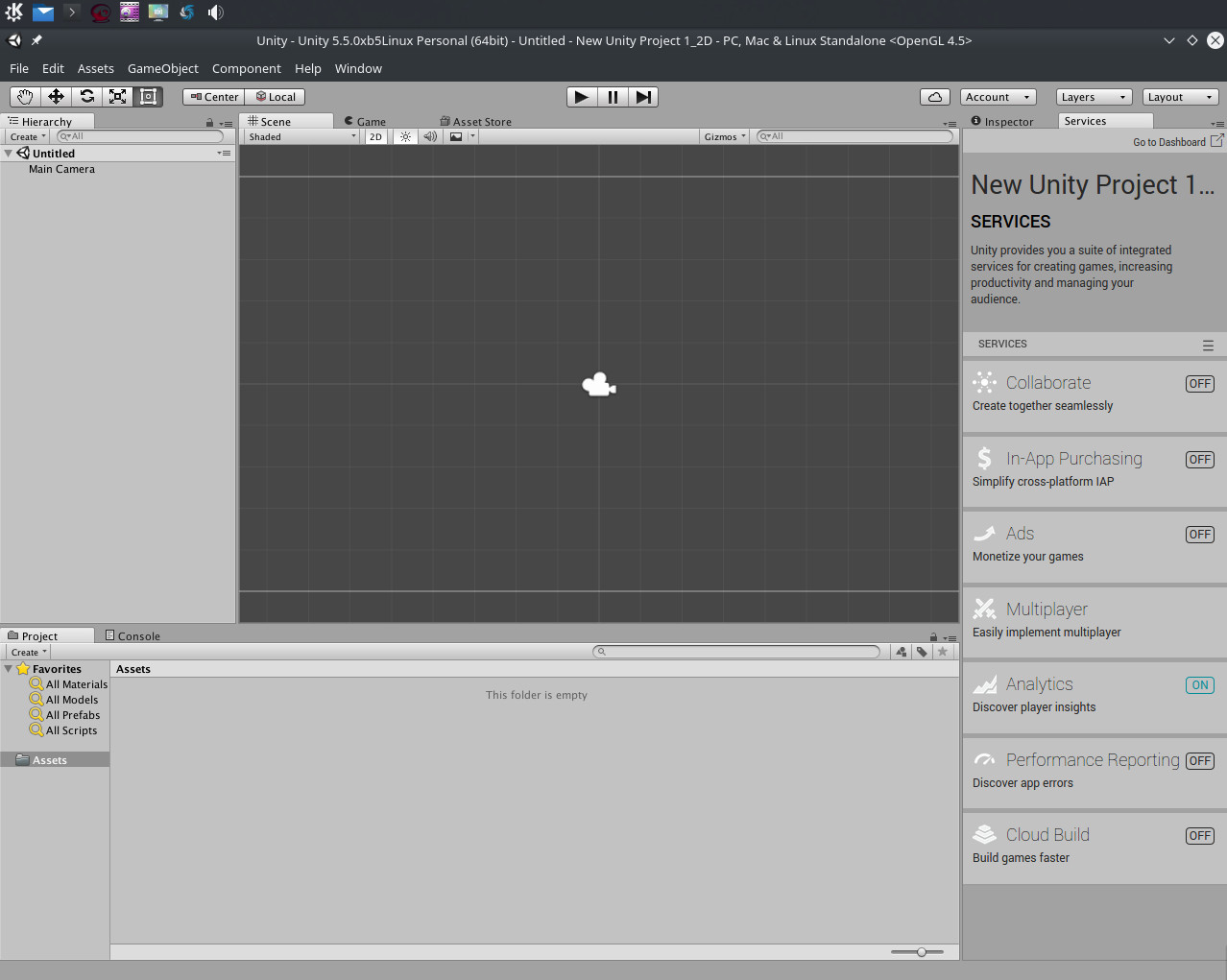Select the Move tool
This screenshot has height=980, width=1227.
[55, 96]
